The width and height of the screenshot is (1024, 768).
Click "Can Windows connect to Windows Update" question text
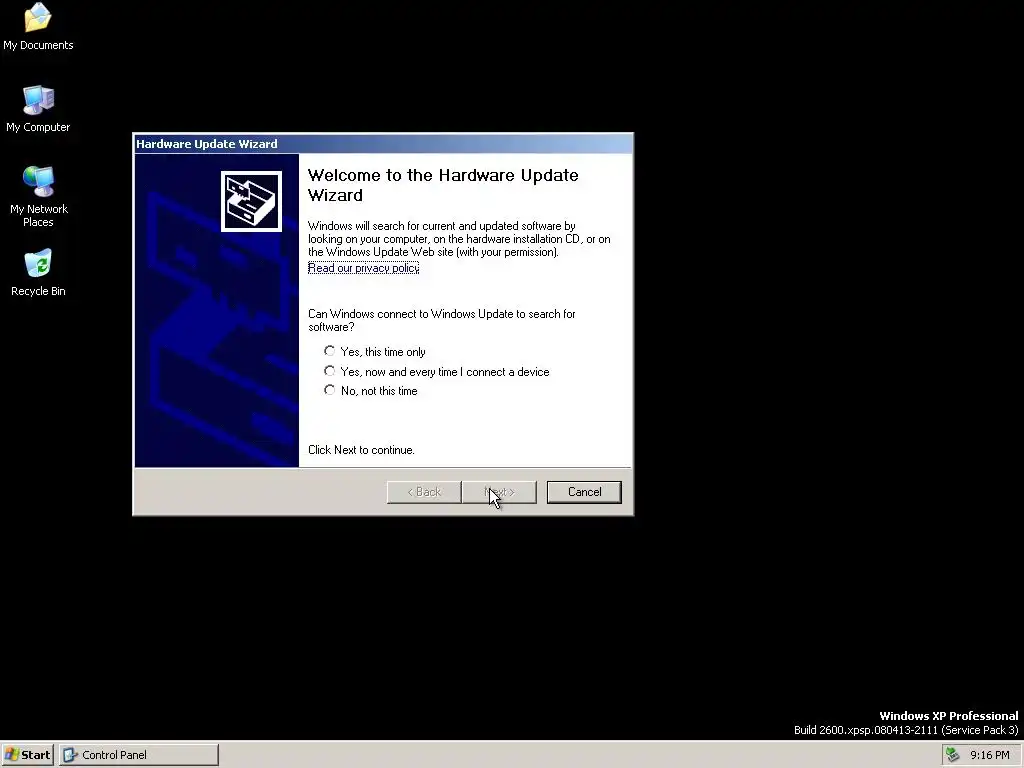441,320
